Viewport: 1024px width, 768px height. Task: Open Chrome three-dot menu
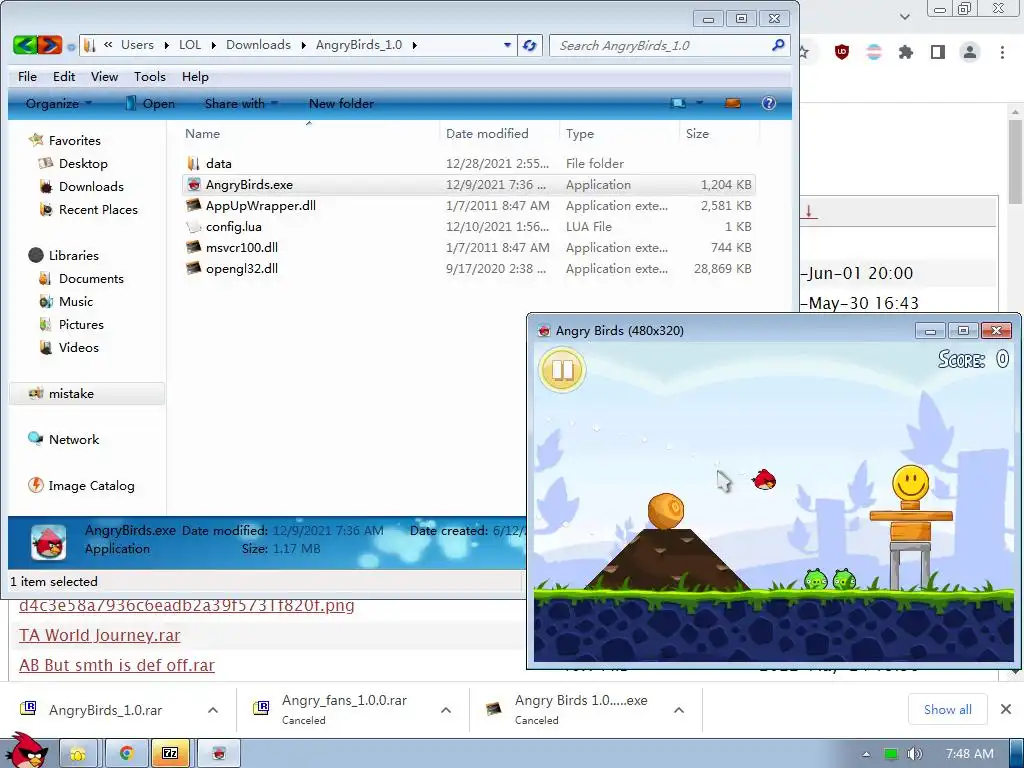[x=1002, y=52]
